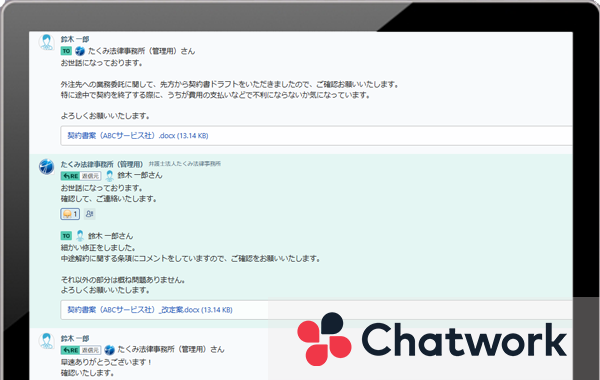
Task: Click the sender name たくみ法律事務所（管理用）
Action: (102, 164)
